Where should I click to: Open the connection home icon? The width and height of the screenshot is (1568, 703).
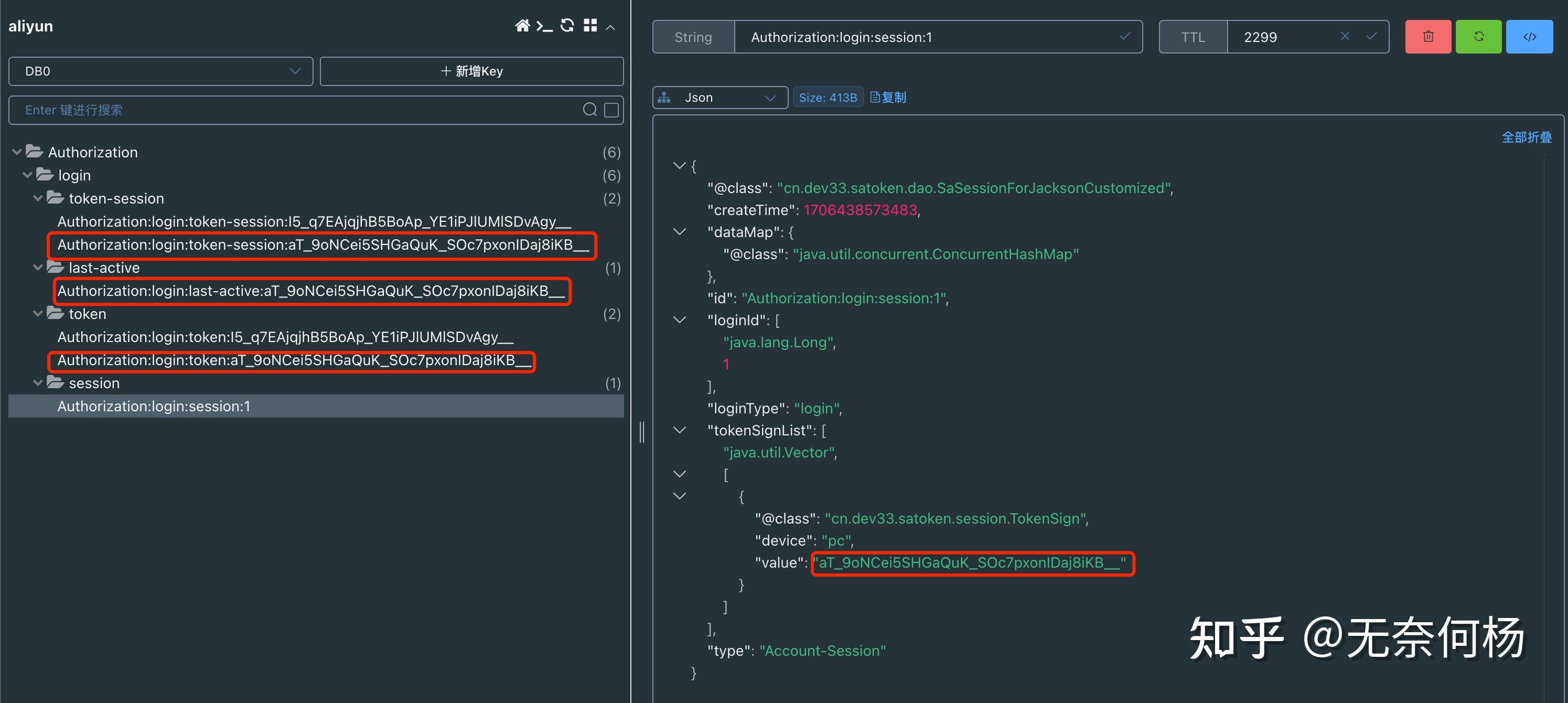(x=522, y=26)
